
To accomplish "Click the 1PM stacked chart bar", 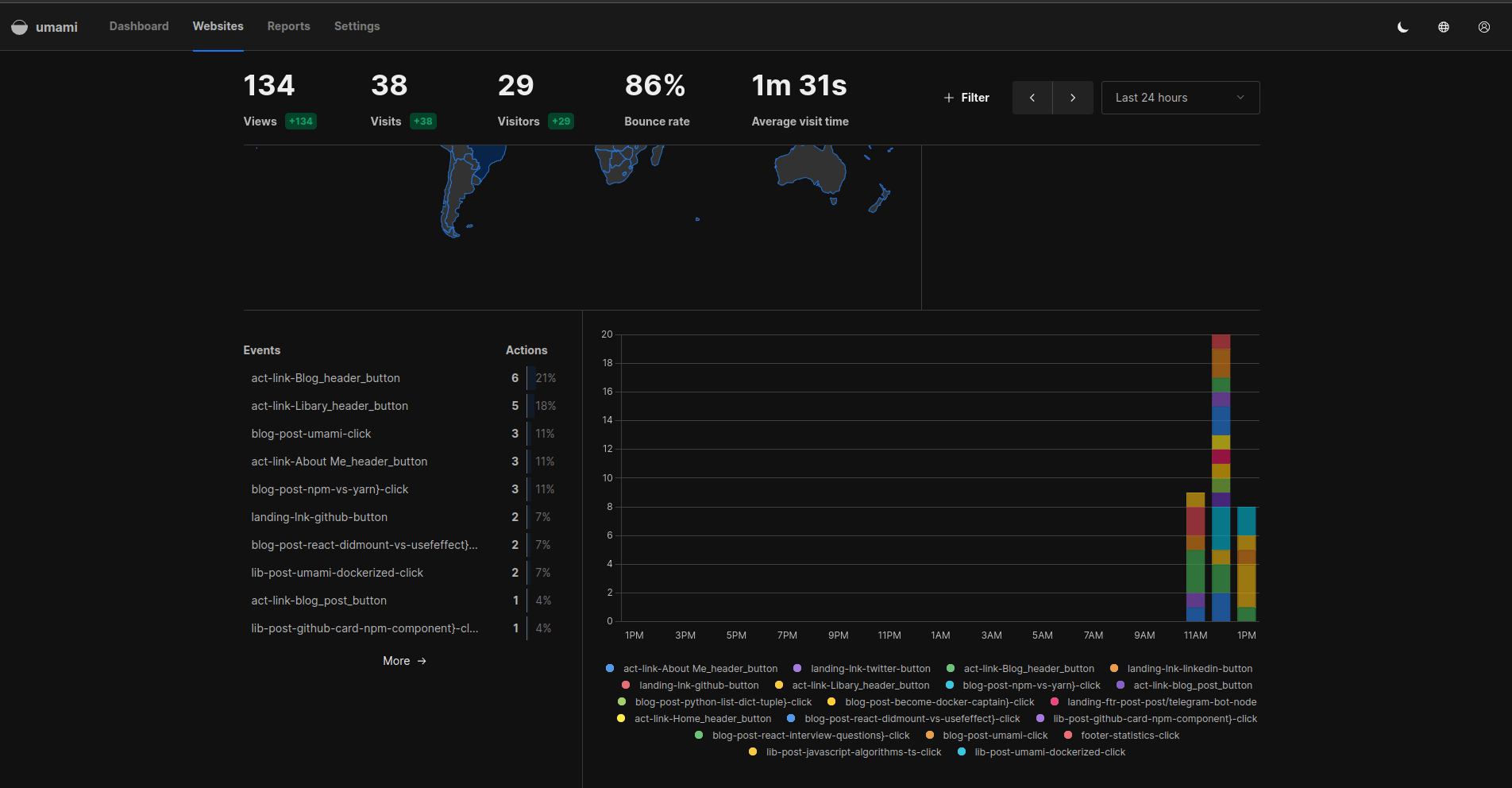I will point(1247,564).
